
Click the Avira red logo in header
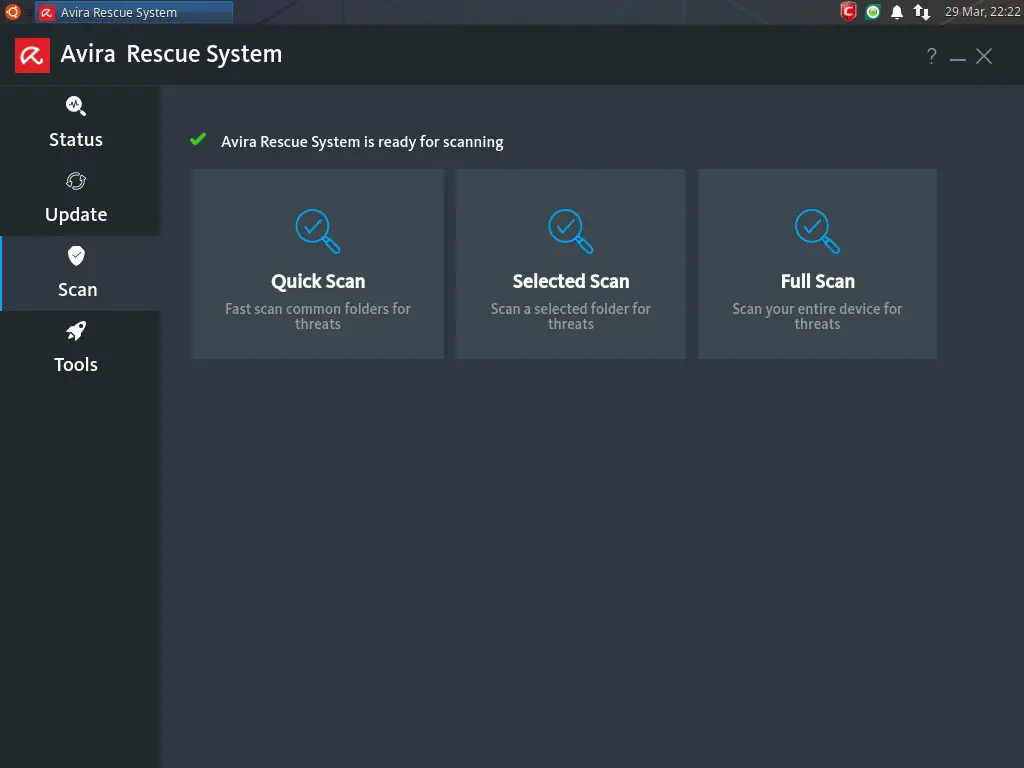tap(32, 56)
